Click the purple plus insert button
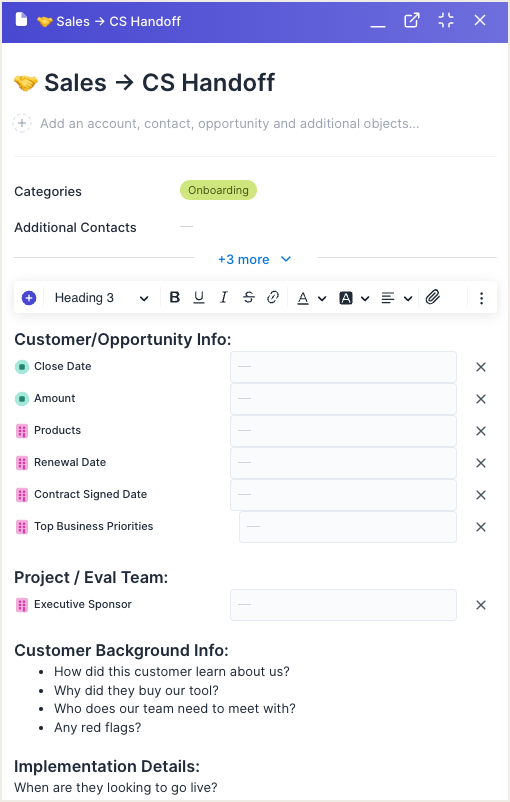 (29, 298)
